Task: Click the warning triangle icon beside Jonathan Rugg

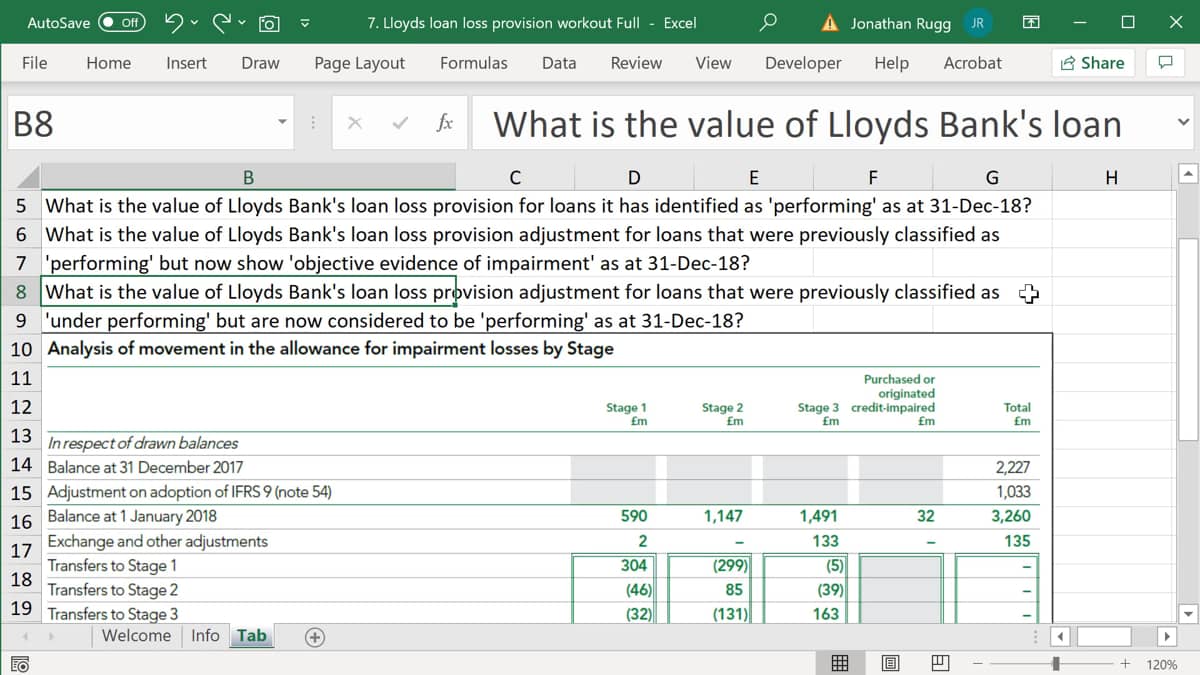Action: pyautogui.click(x=829, y=23)
